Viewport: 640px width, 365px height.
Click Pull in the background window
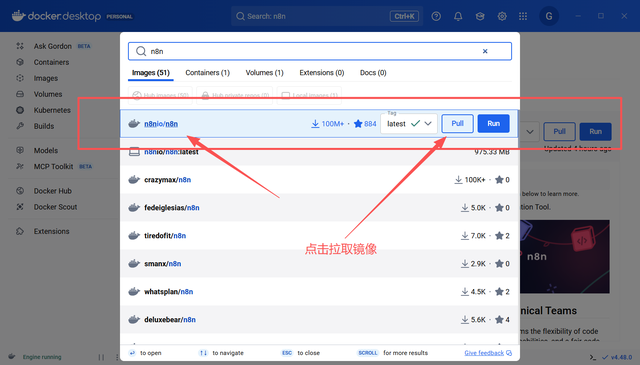click(559, 131)
